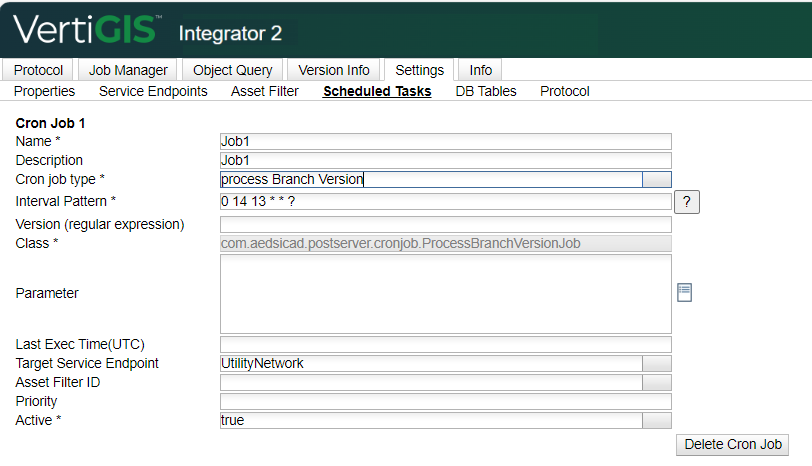Expand the Target Service Endpoint dropdown
The image size is (812, 466).
click(x=657, y=363)
